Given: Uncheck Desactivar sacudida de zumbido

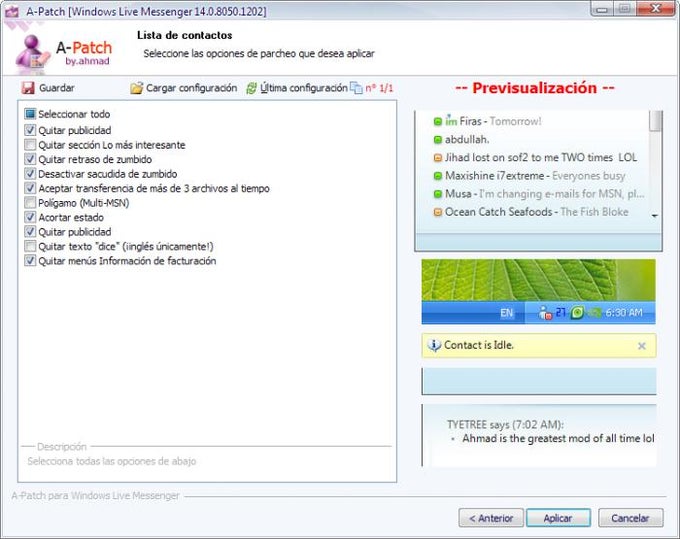Looking at the screenshot, I should click(x=30, y=174).
